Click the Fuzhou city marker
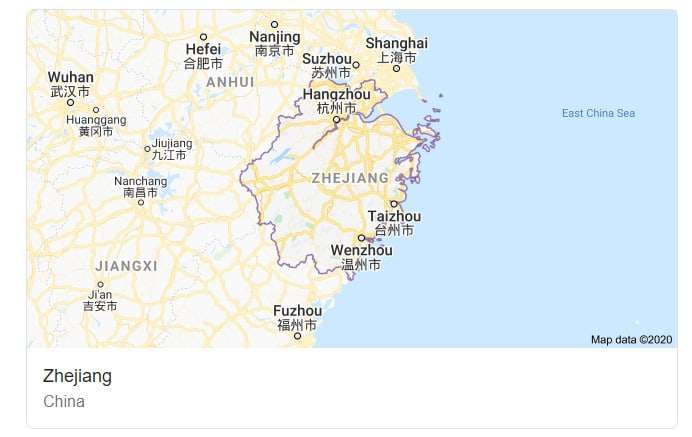 (297, 336)
